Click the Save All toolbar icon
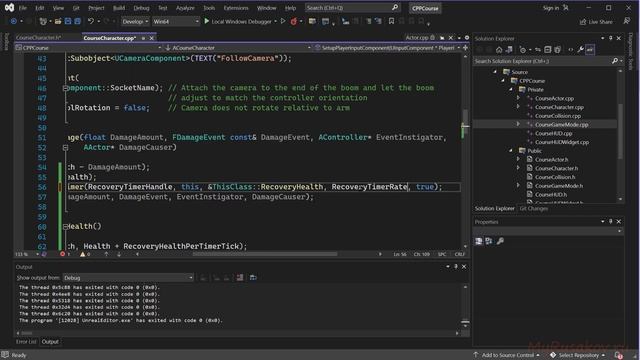 (77, 21)
